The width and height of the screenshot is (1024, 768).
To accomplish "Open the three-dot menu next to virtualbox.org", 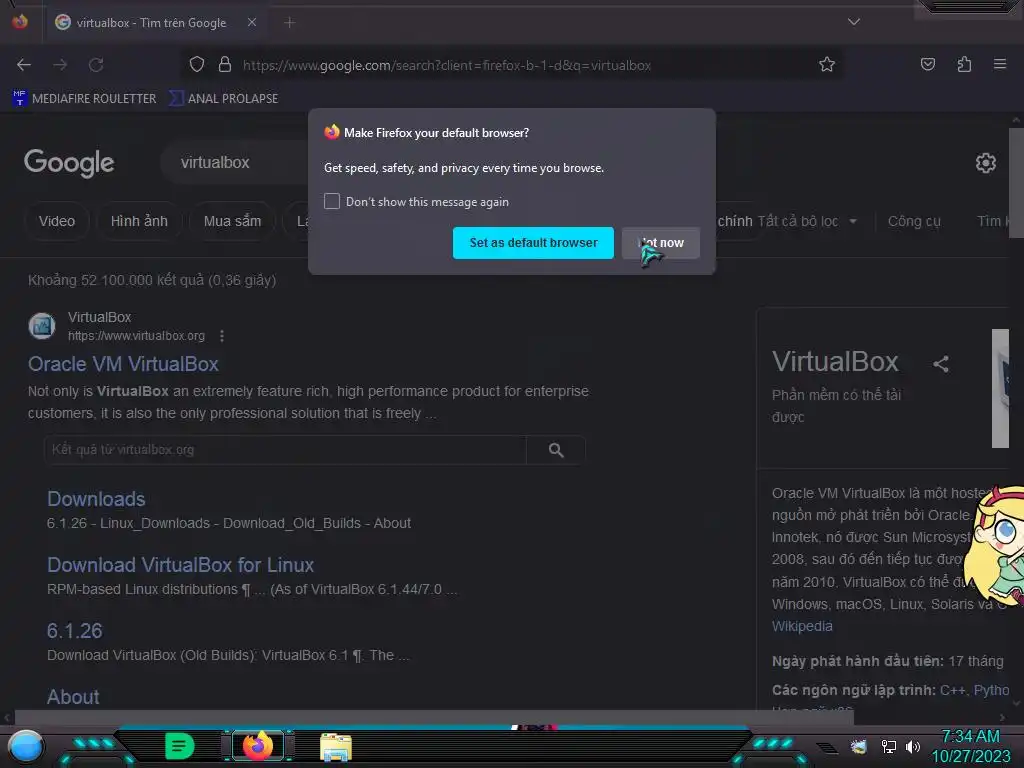I will point(222,336).
